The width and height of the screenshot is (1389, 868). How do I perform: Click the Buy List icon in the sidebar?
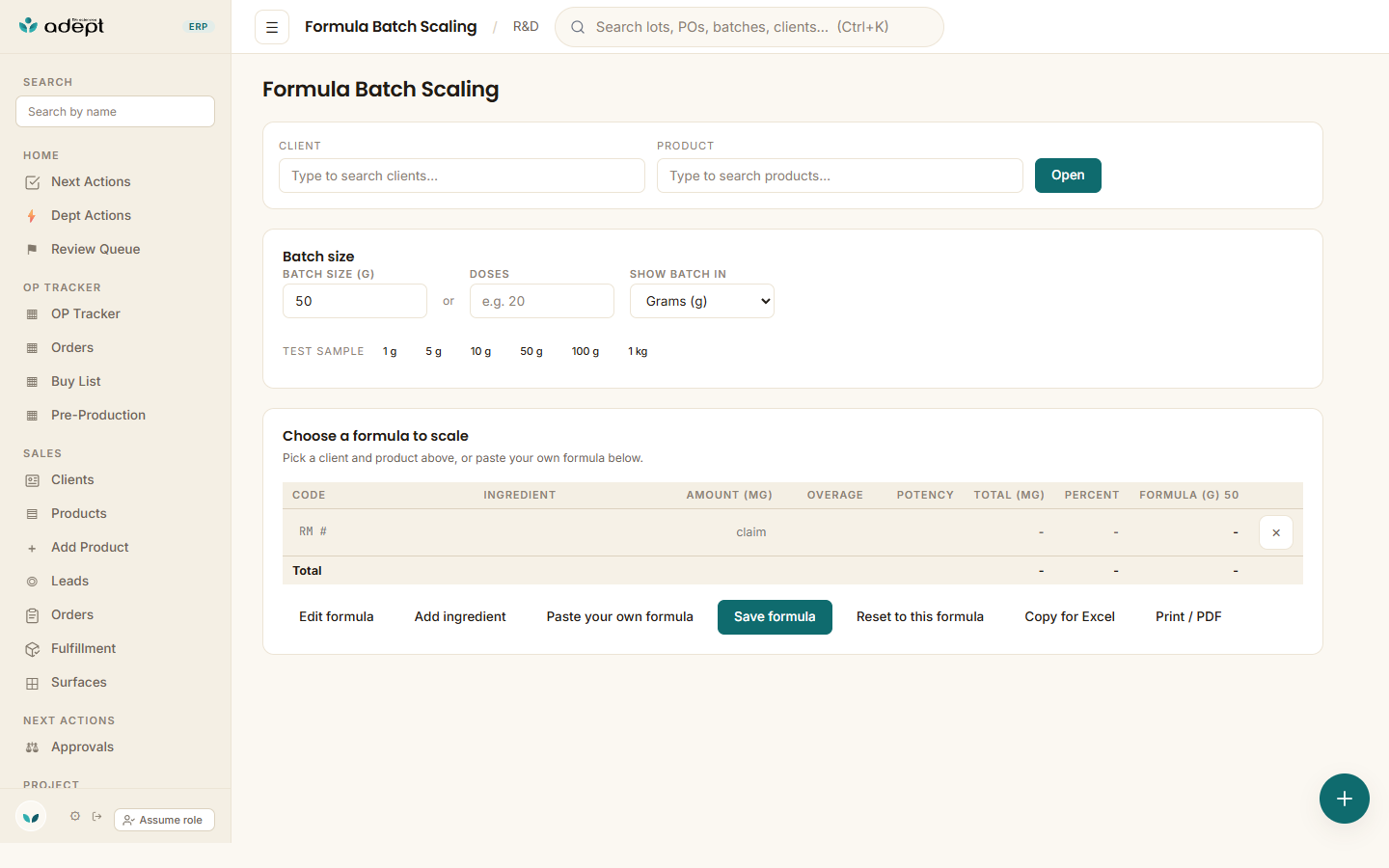click(32, 382)
